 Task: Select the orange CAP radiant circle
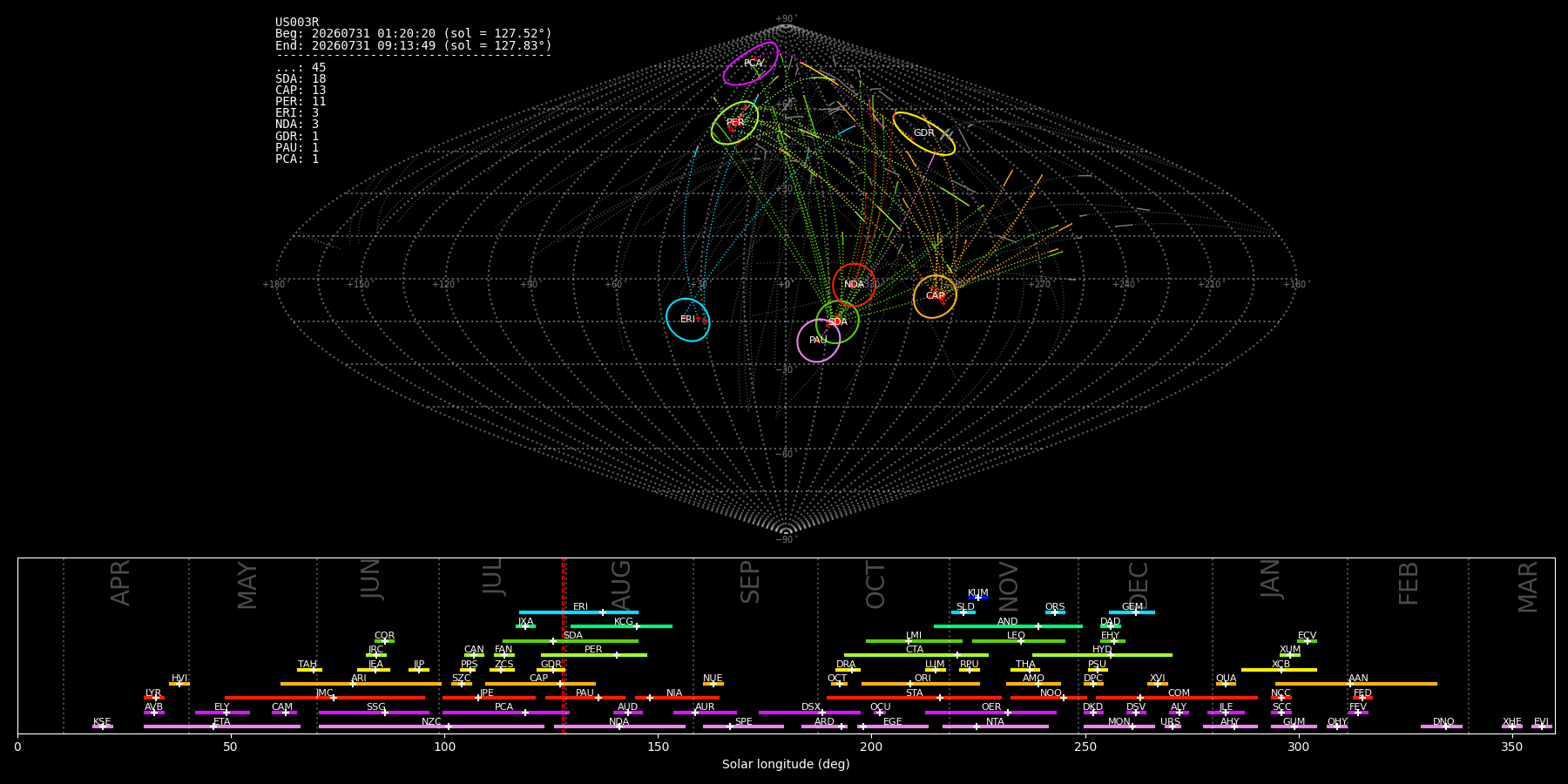pos(935,296)
